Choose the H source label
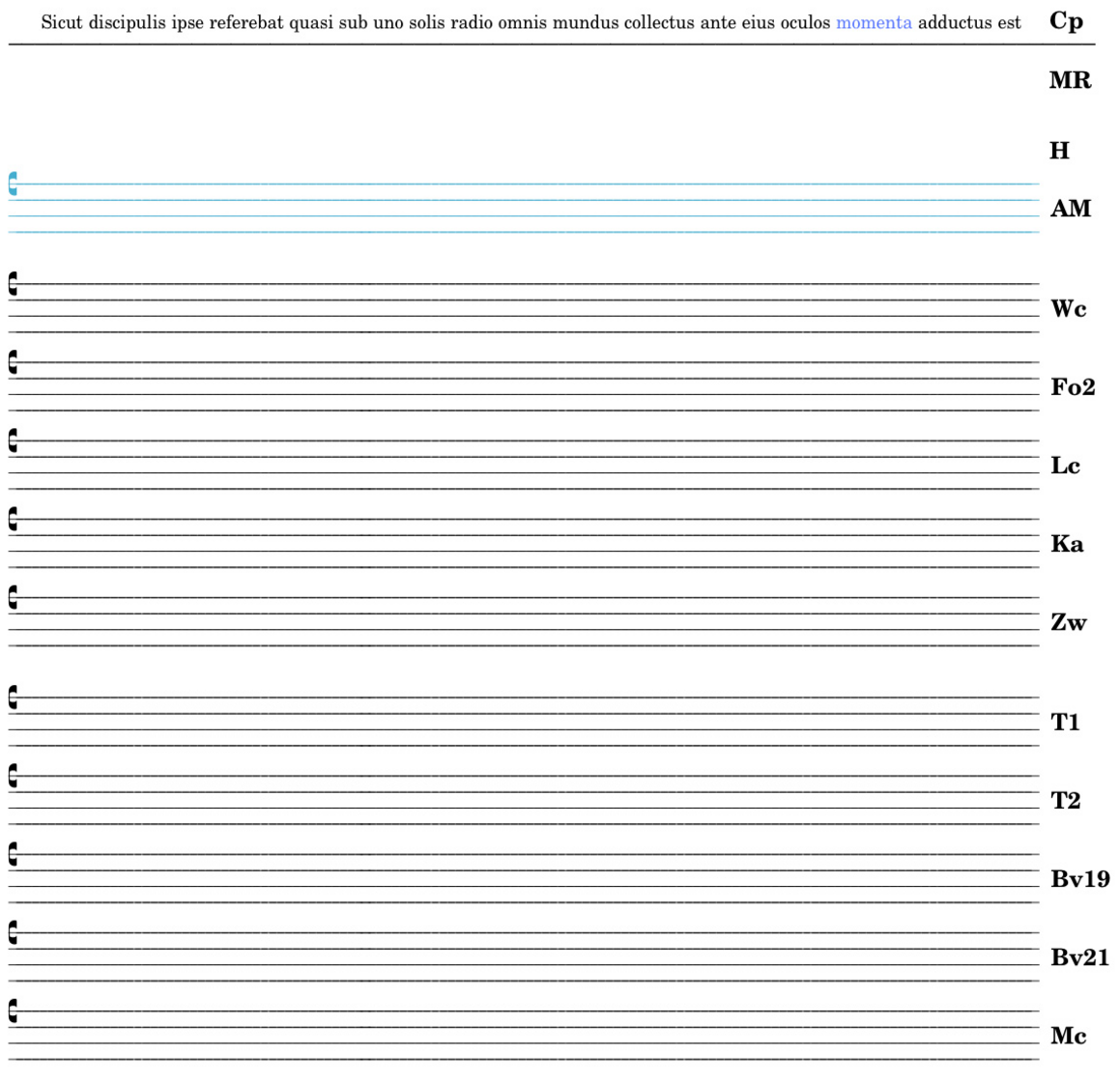The height and width of the screenshot is (1082, 1120). pos(1059,151)
